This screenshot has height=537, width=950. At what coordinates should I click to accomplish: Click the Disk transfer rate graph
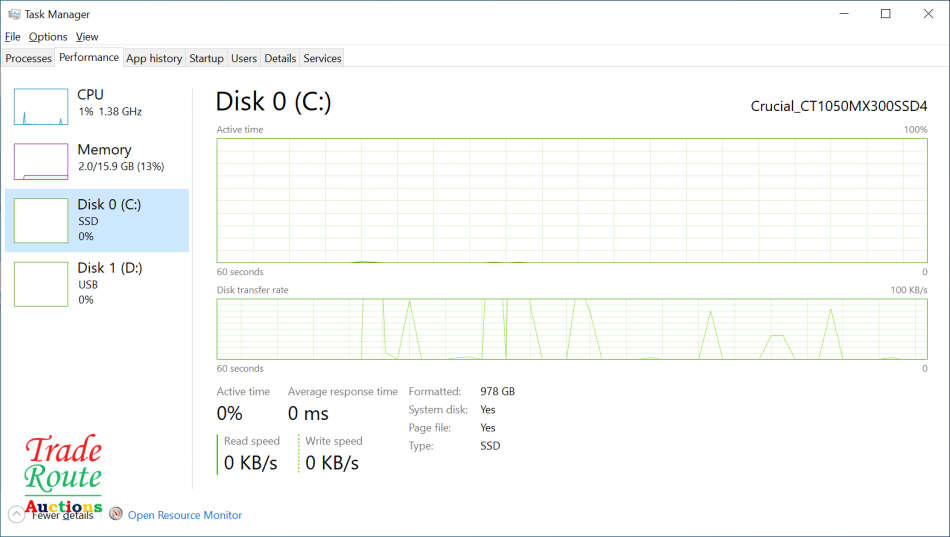tap(572, 328)
